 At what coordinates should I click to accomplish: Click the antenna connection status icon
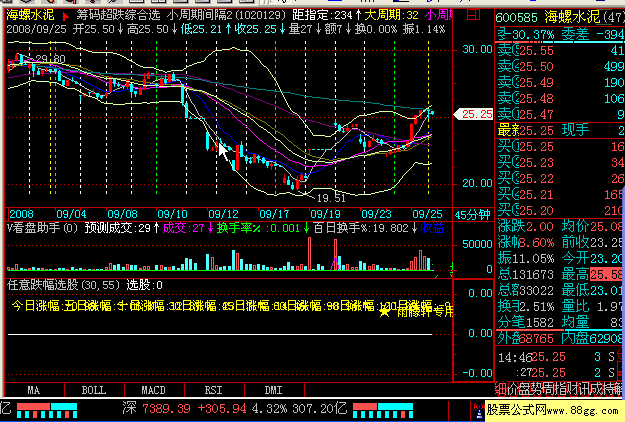pos(478,411)
